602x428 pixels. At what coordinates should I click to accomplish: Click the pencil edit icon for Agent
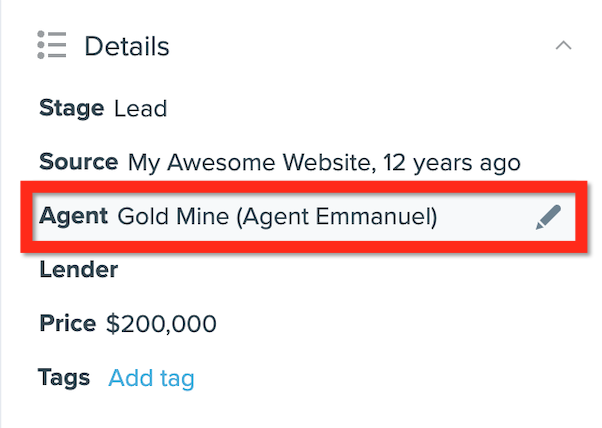click(x=548, y=217)
